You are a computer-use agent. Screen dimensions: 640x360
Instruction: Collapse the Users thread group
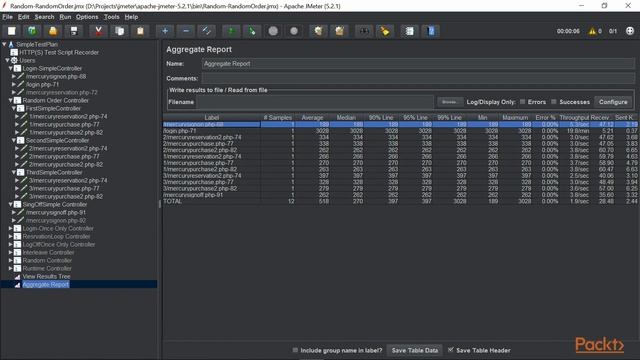[x=7, y=60]
